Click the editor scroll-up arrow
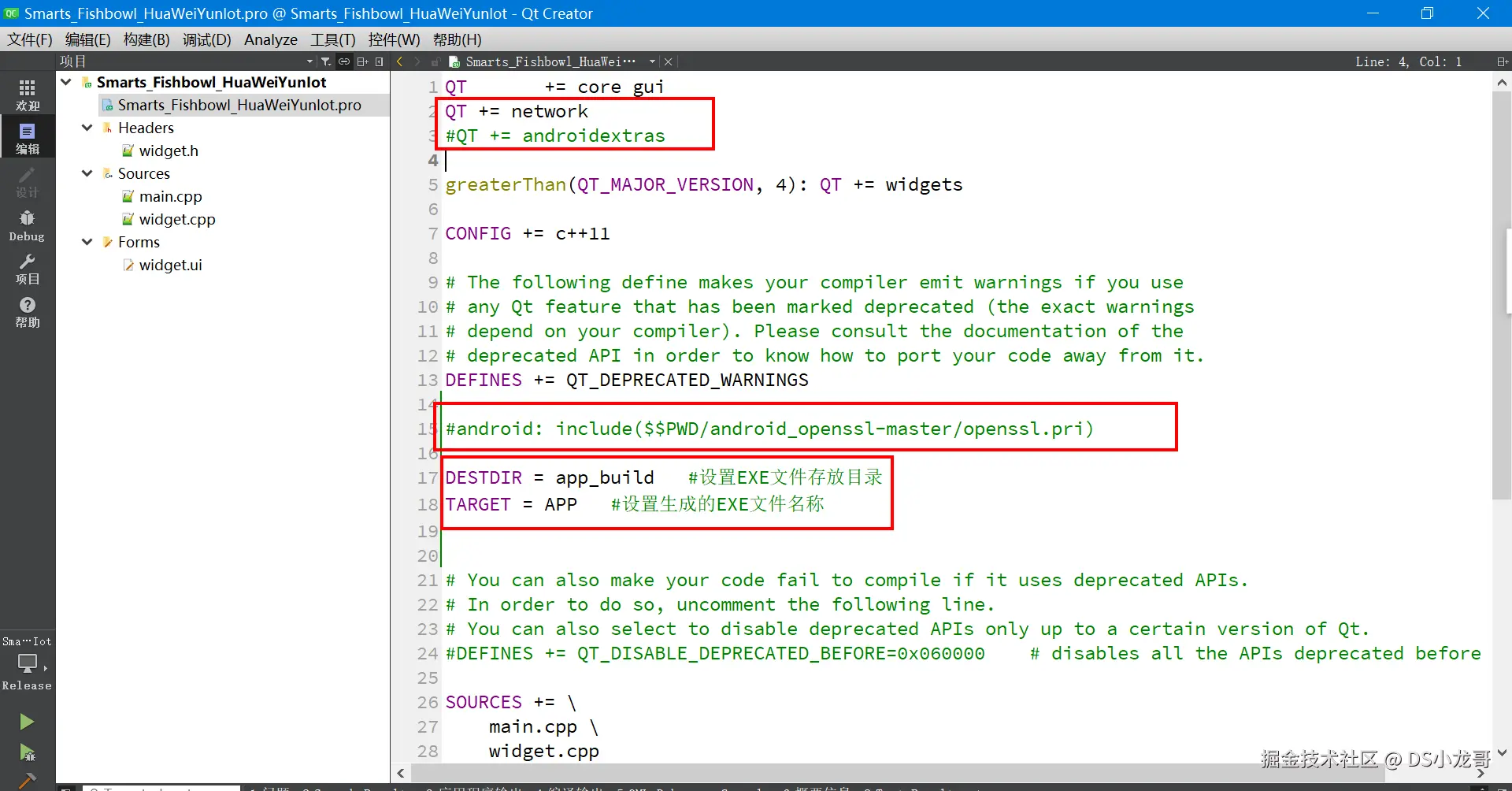 coord(1502,82)
